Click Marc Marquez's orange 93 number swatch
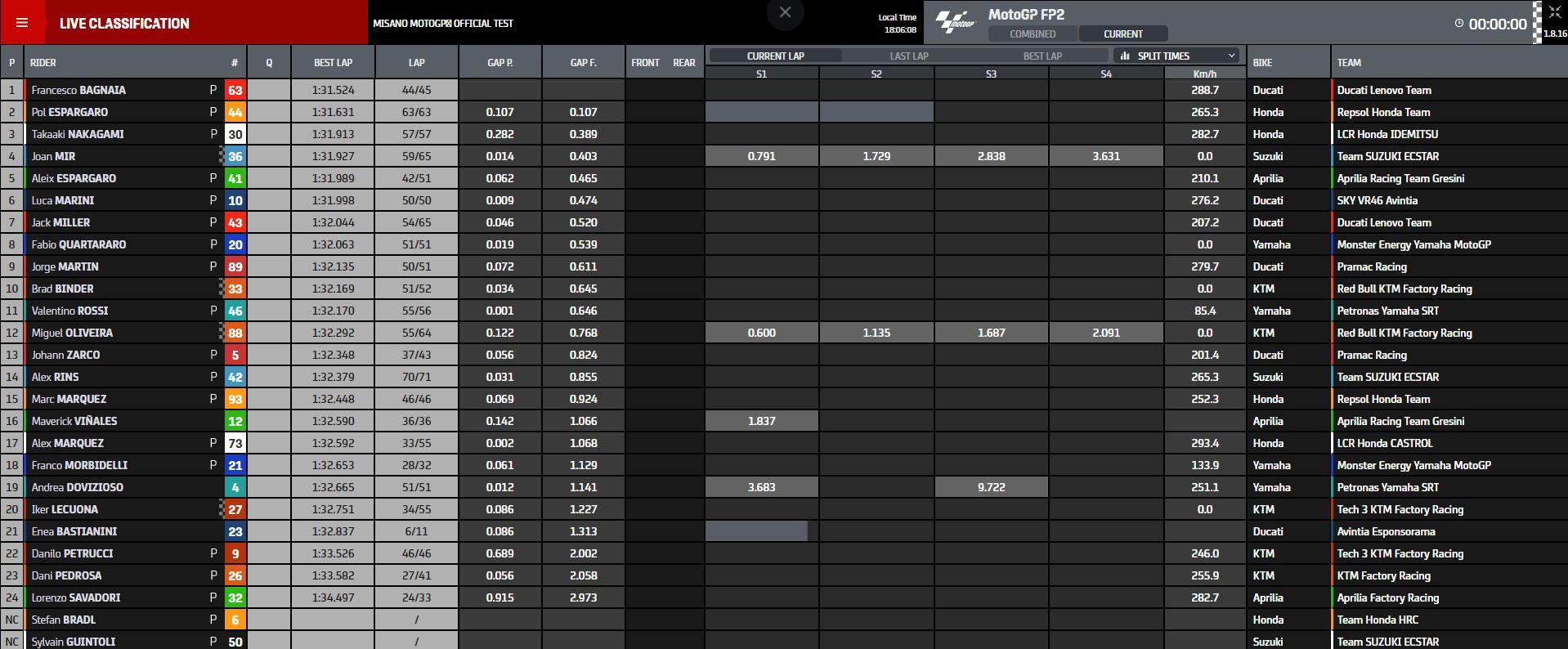Image resolution: width=1568 pixels, height=649 pixels. tap(235, 399)
